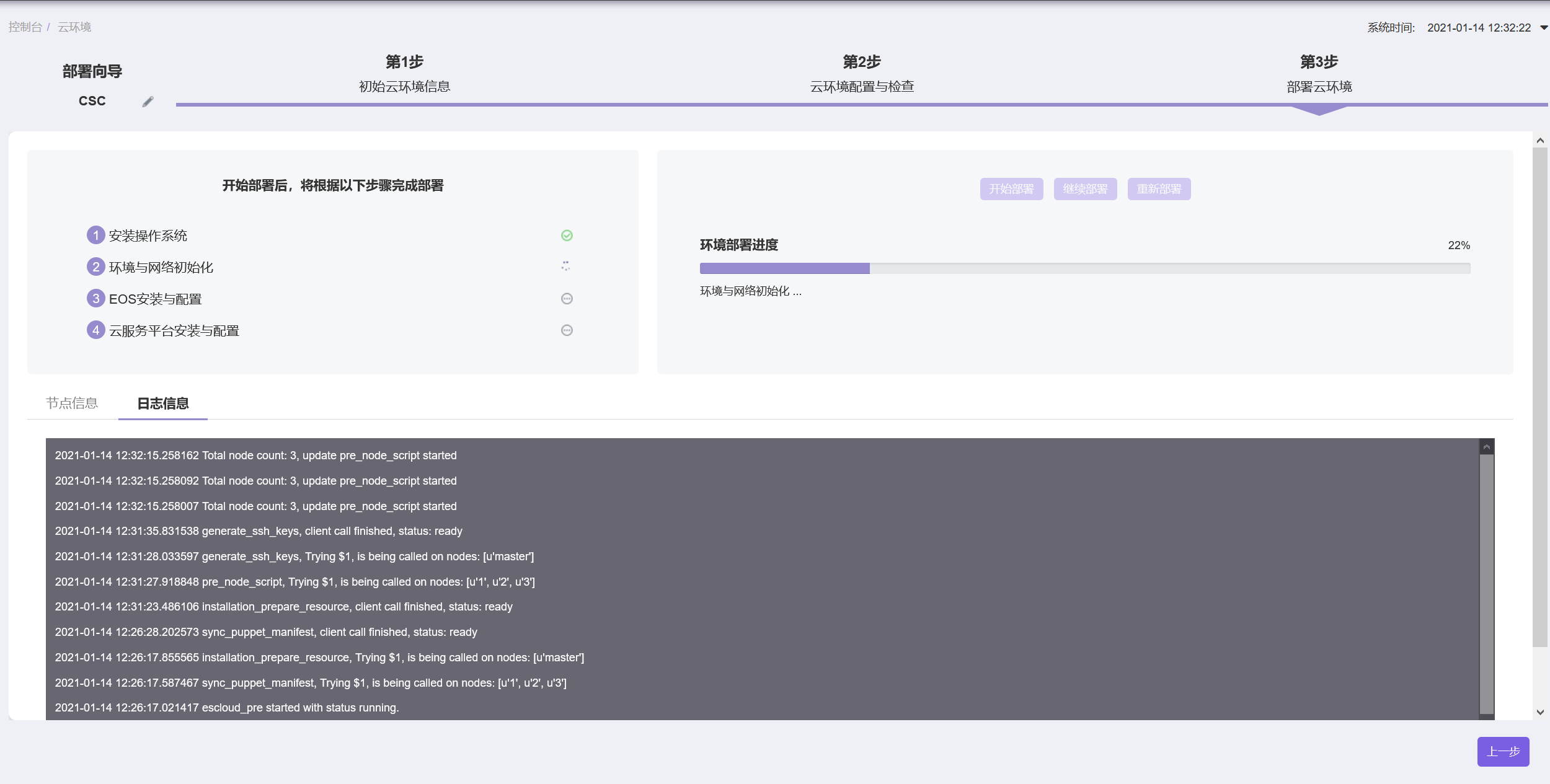This screenshot has height=784, width=1550.
Task: Open system time dropdown arrow
Action: tap(1543, 28)
